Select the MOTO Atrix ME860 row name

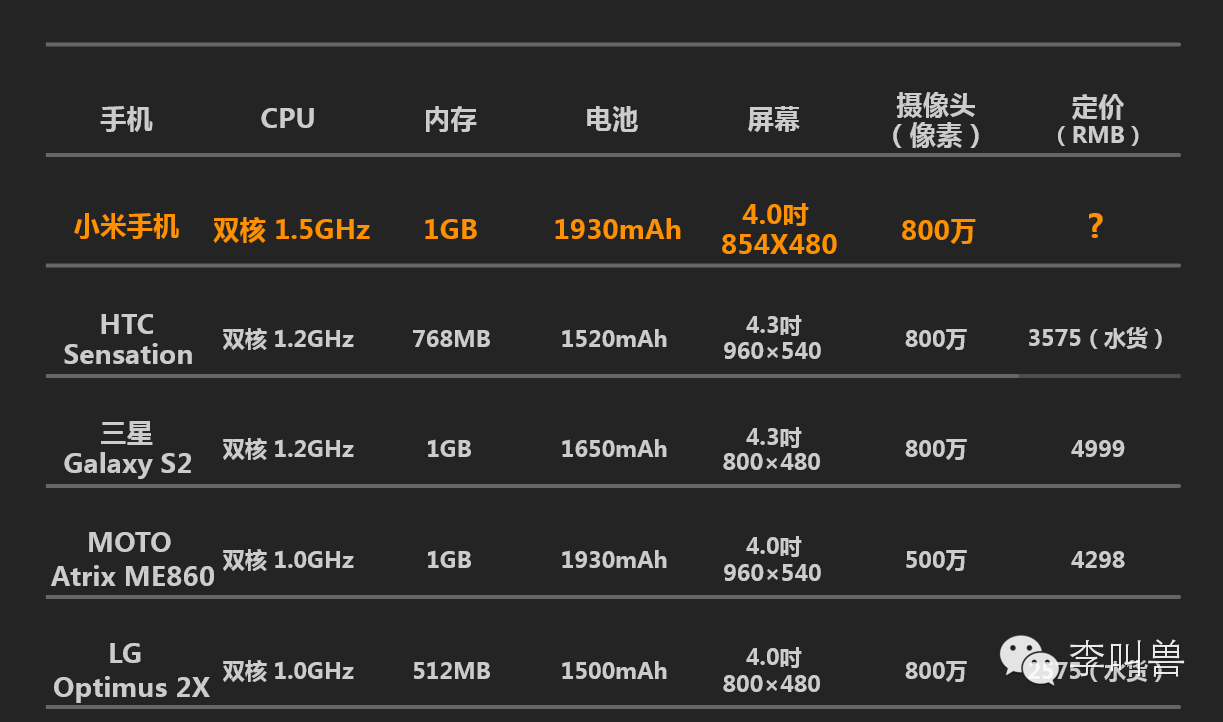133,559
